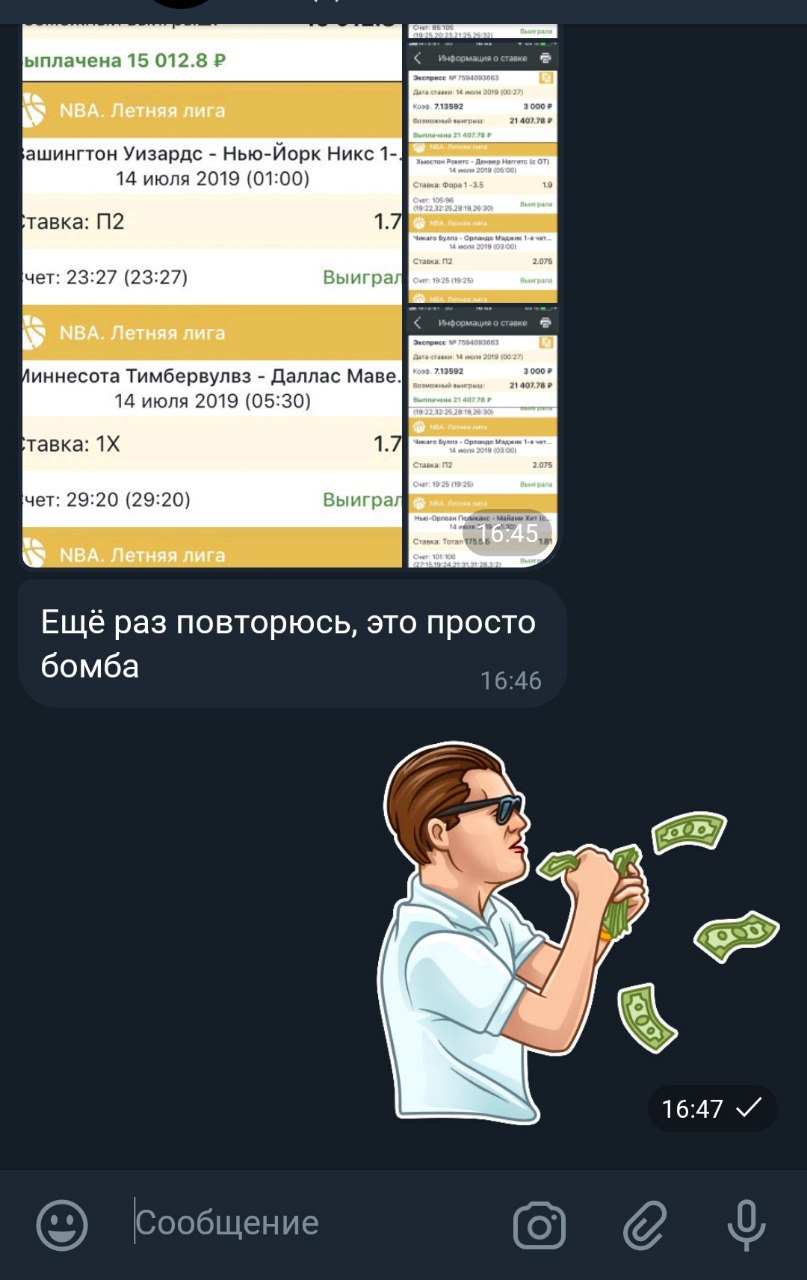Image resolution: width=807 pixels, height=1280 pixels.
Task: Tap the camera icon in message bar
Action: coord(539,1225)
